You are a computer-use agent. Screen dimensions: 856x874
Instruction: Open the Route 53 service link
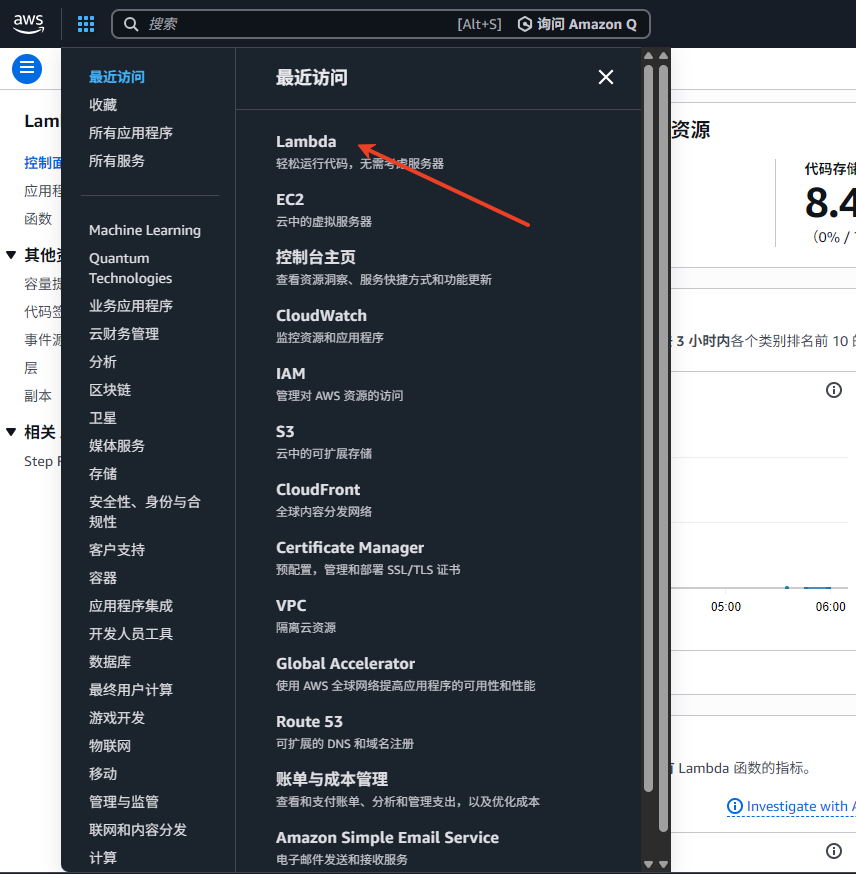point(309,721)
